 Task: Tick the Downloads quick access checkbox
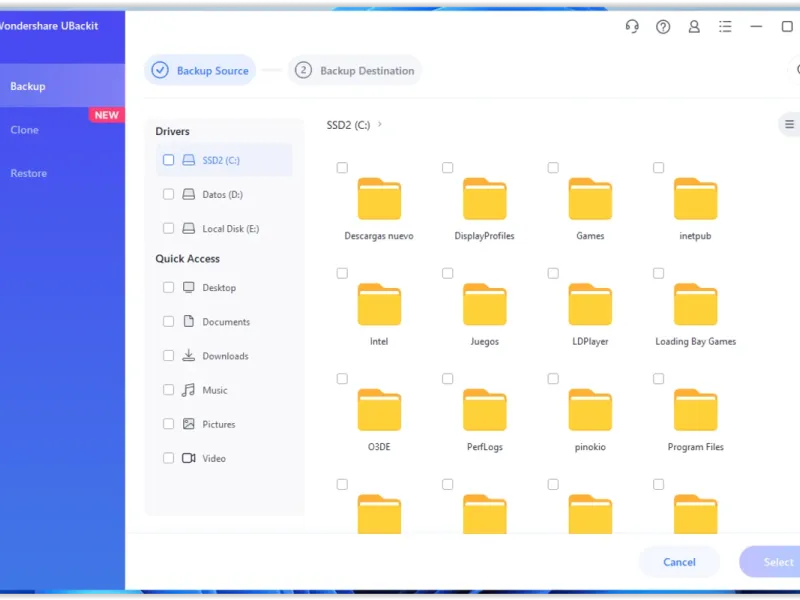pos(168,356)
